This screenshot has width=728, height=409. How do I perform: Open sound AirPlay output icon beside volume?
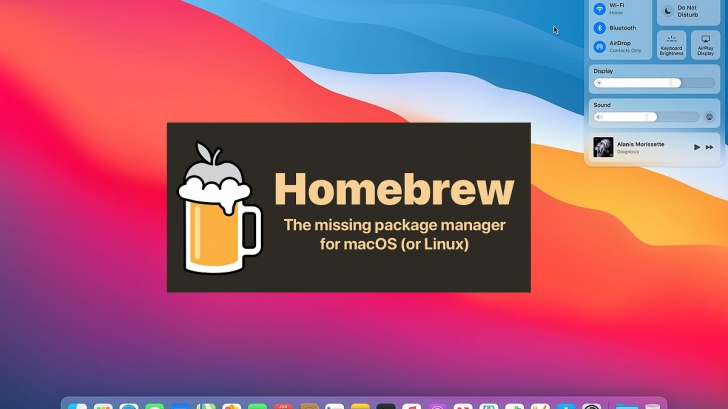[x=709, y=117]
